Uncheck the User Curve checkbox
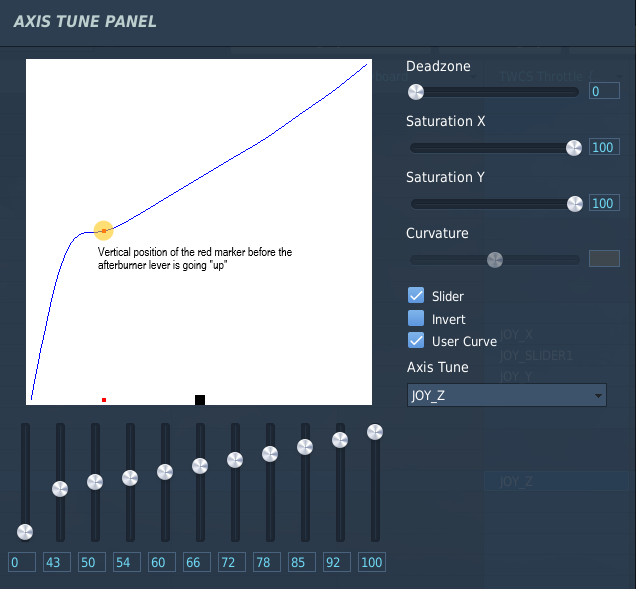 click(416, 341)
